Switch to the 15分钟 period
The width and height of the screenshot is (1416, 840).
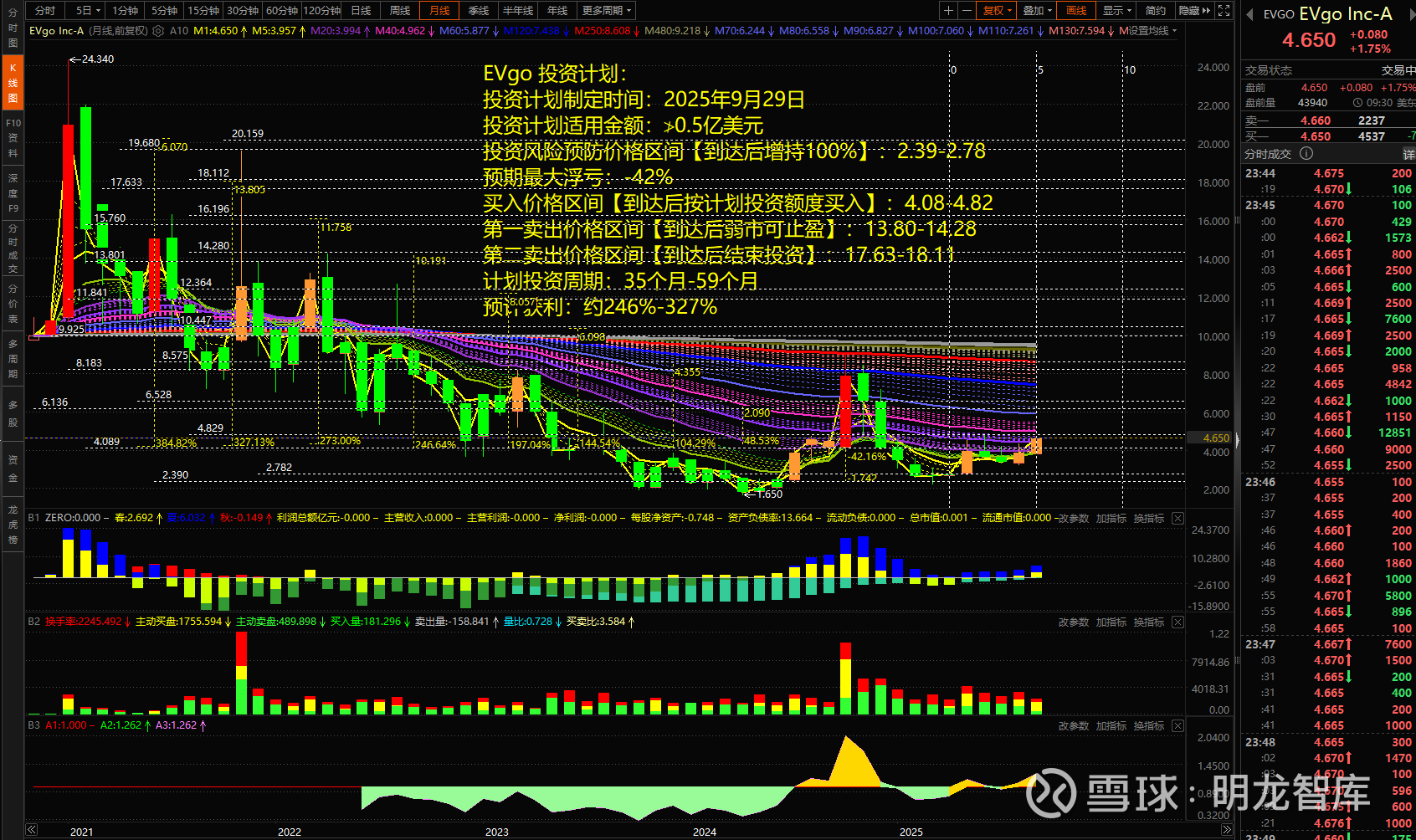pyautogui.click(x=203, y=11)
